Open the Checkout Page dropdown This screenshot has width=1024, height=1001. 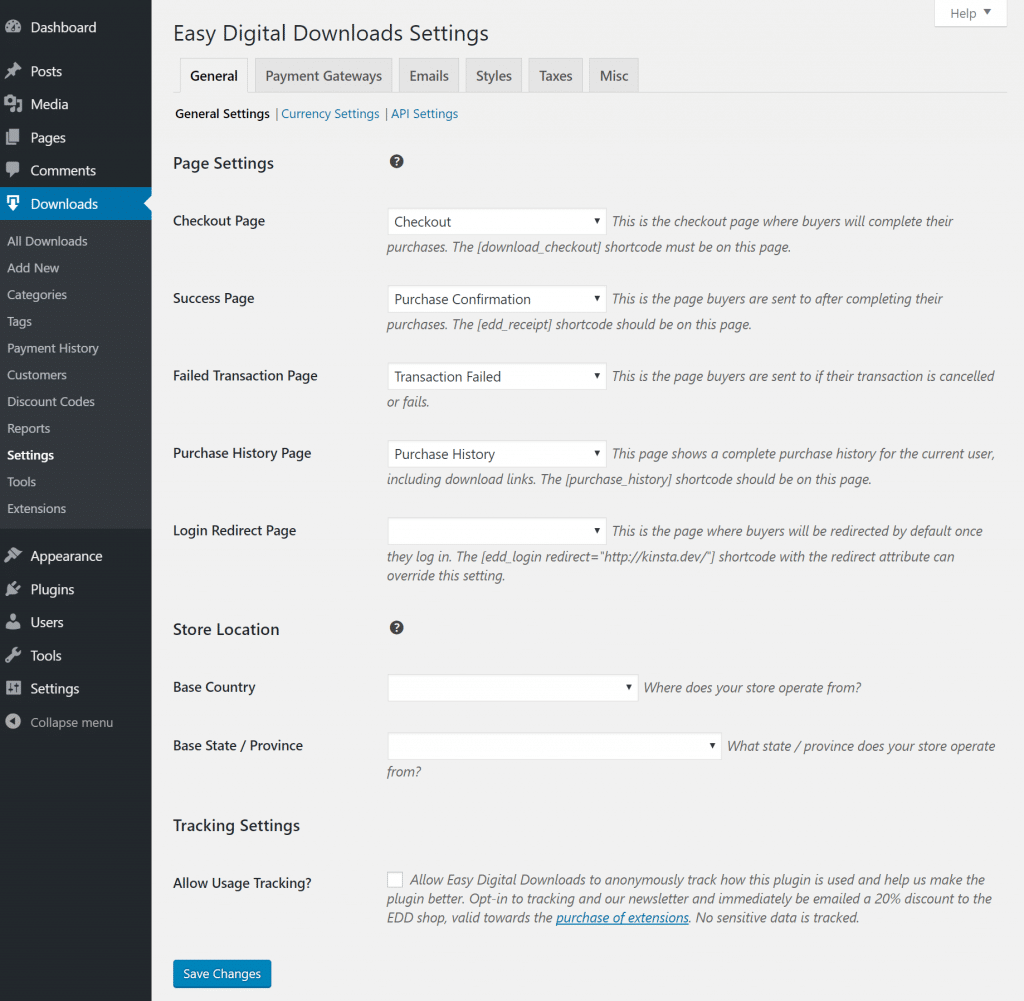pos(496,221)
